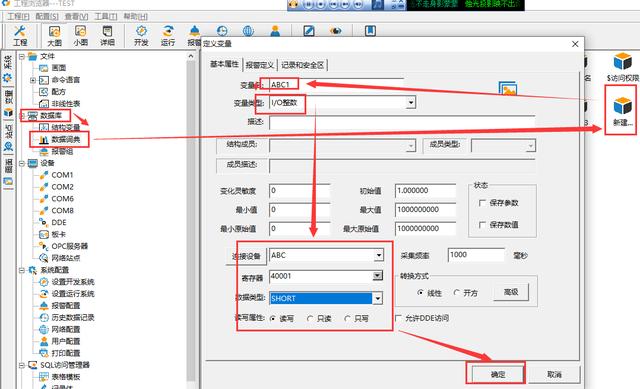The width and height of the screenshot is (640, 389).
Task: Launch the 运行 runtime system icon
Action: click(168, 35)
